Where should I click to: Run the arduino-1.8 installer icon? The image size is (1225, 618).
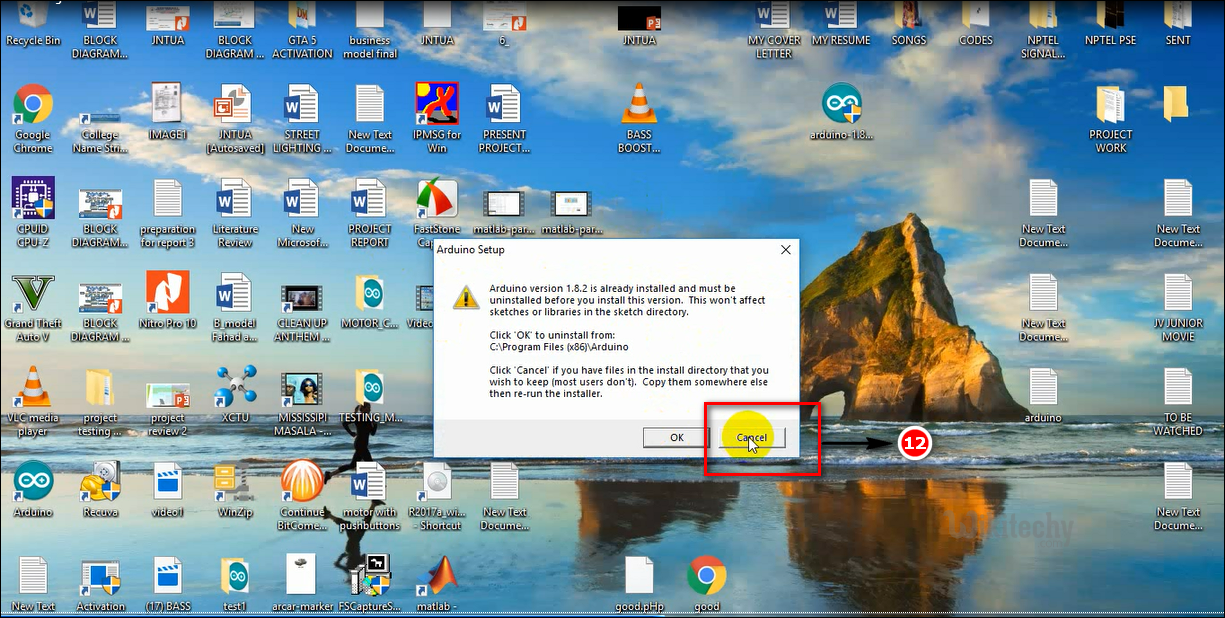pyautogui.click(x=840, y=105)
